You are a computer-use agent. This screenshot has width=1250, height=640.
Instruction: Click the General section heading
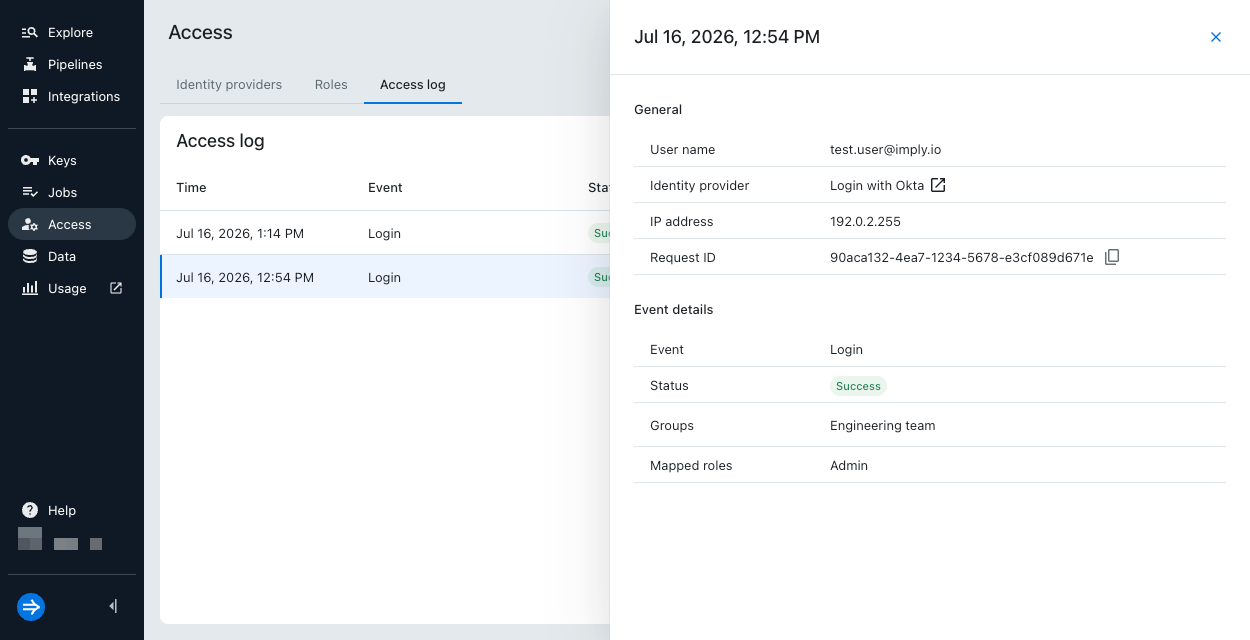point(658,109)
